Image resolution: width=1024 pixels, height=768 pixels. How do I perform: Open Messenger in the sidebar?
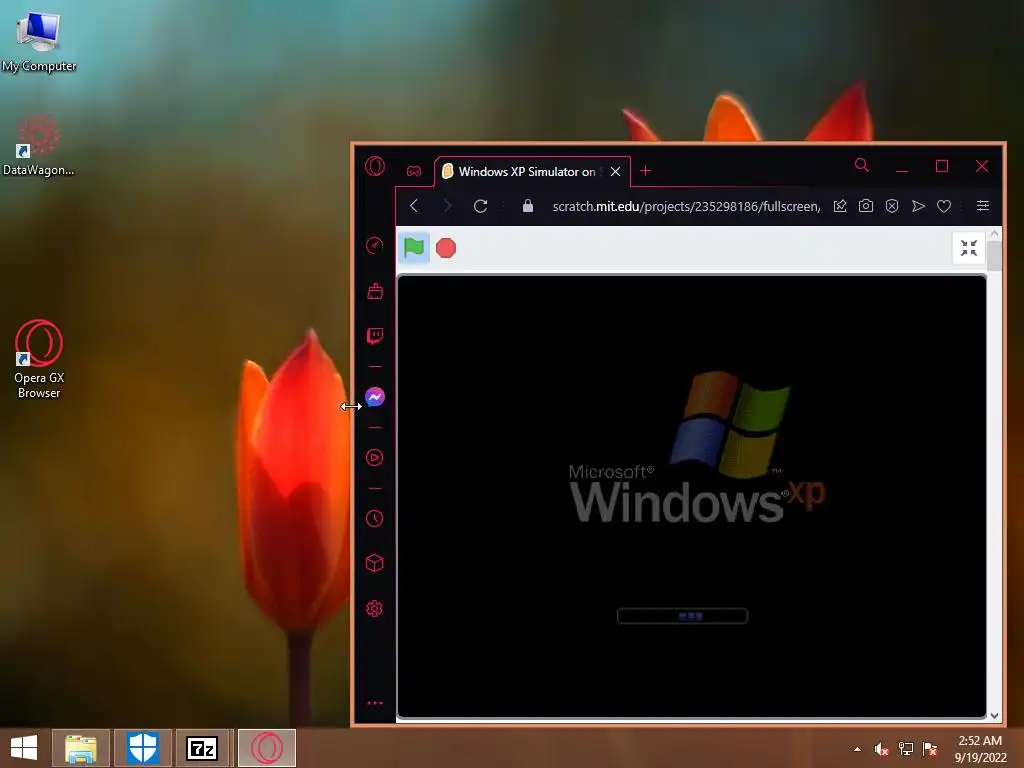click(375, 396)
